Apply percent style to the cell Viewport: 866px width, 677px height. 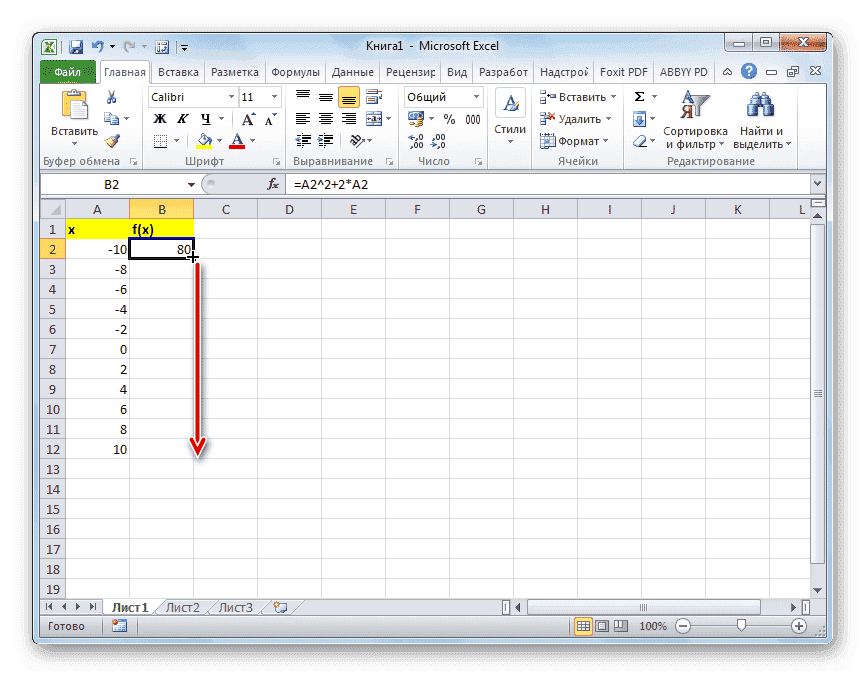449,119
